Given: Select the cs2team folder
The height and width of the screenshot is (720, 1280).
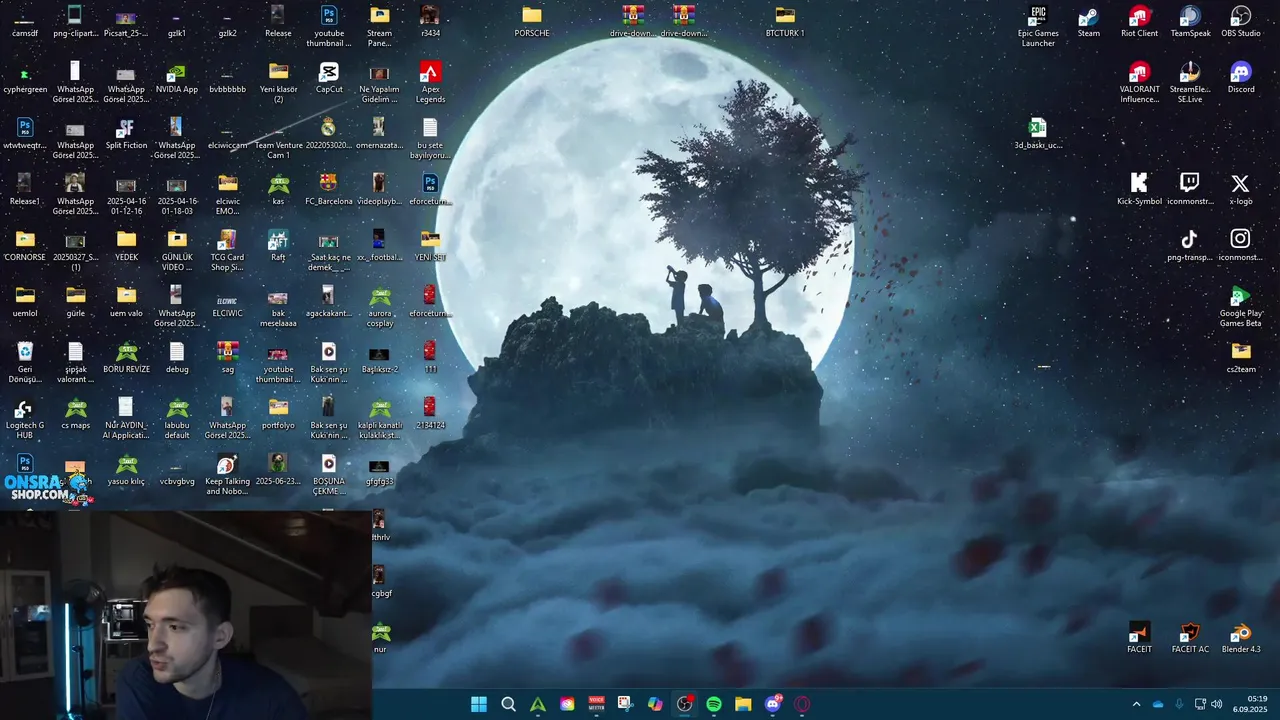Looking at the screenshot, I should [x=1241, y=358].
